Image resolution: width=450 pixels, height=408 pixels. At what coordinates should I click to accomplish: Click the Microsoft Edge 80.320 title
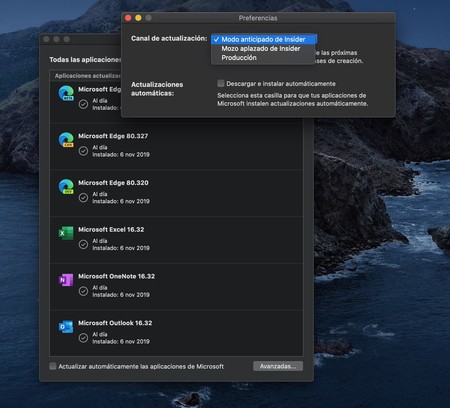113,183
